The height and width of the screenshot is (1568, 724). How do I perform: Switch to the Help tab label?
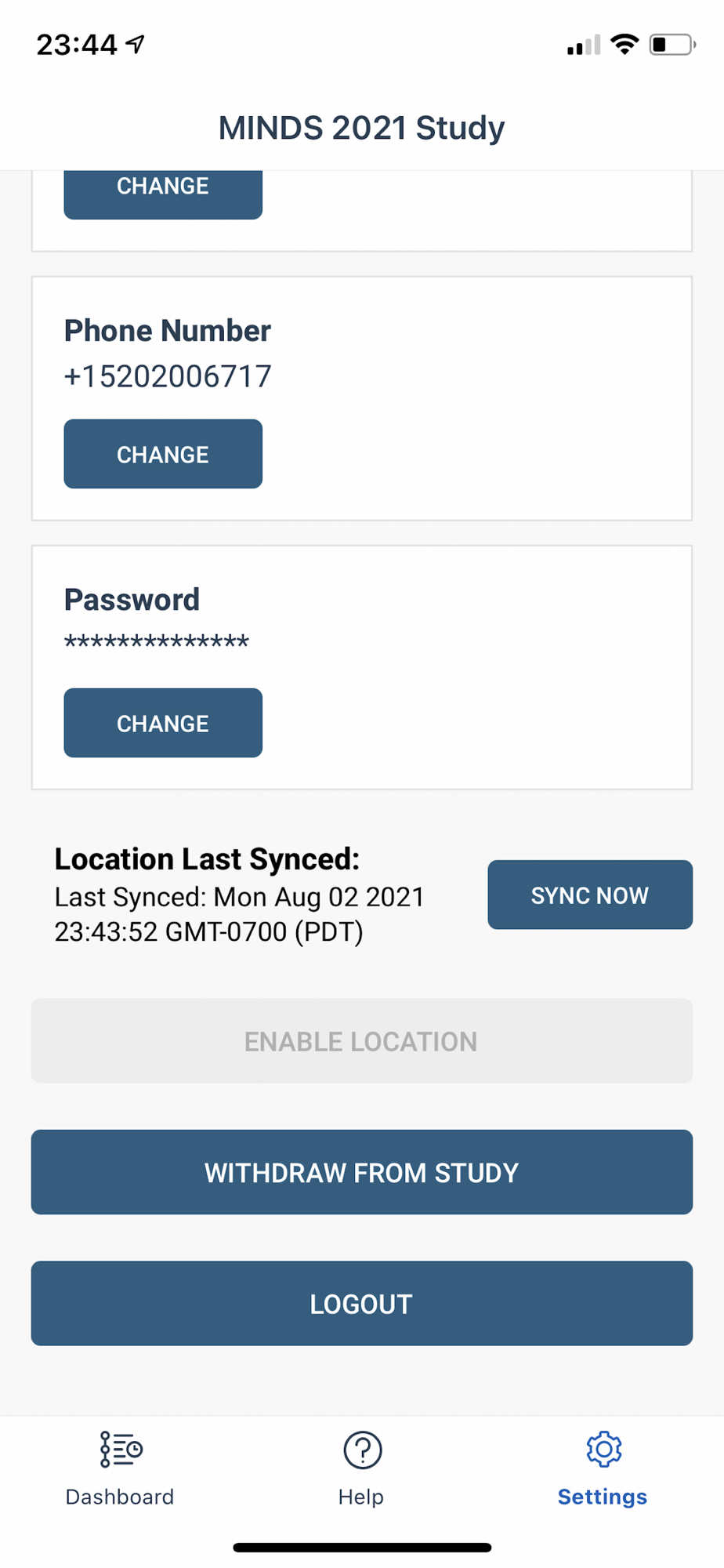361,1497
